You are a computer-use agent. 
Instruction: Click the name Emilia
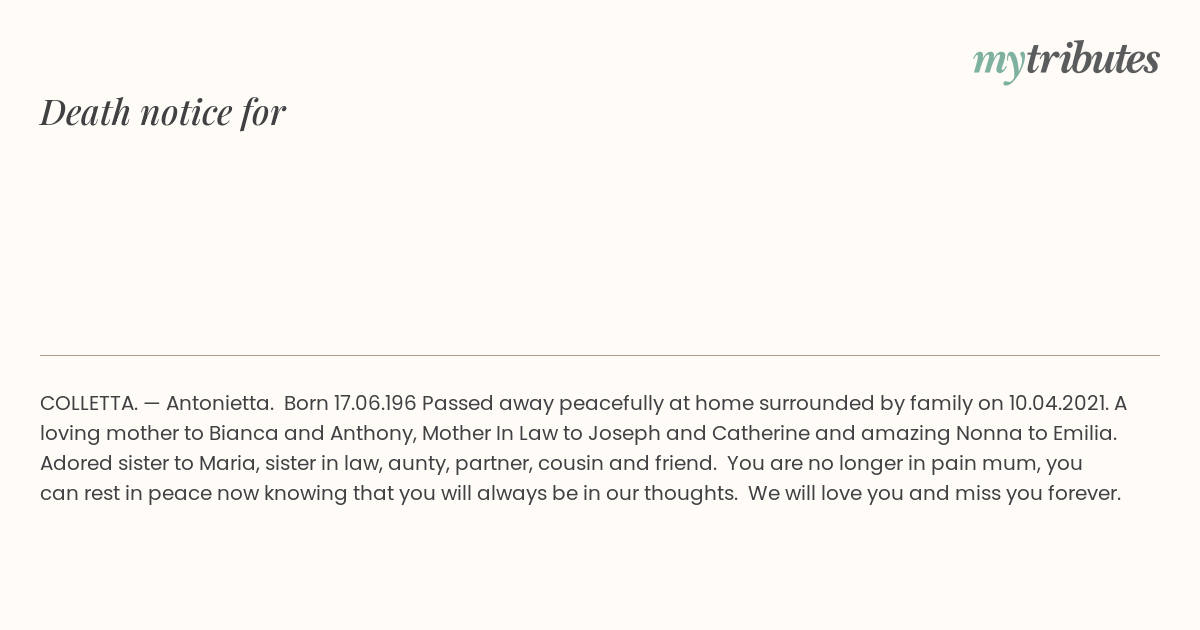1083,433
